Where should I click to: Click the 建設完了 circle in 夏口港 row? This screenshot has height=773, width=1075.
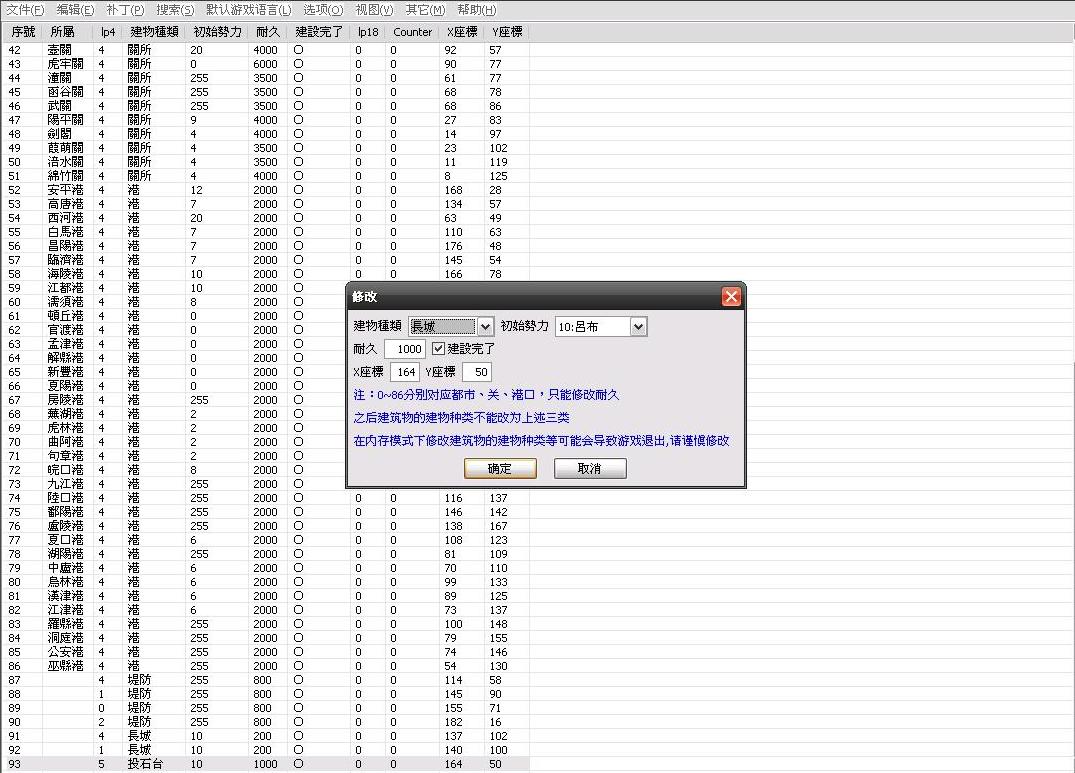click(298, 539)
